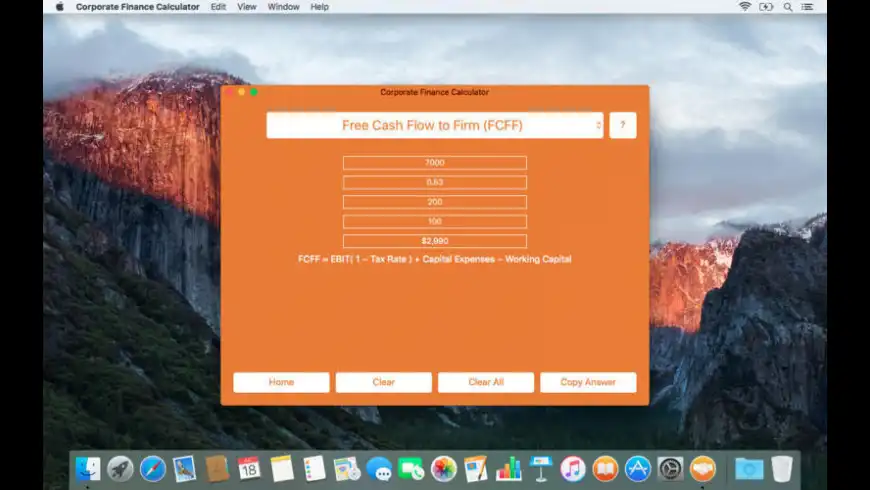This screenshot has height=490, width=870.
Task: Open iBooks orange book icon
Action: [x=605, y=469]
